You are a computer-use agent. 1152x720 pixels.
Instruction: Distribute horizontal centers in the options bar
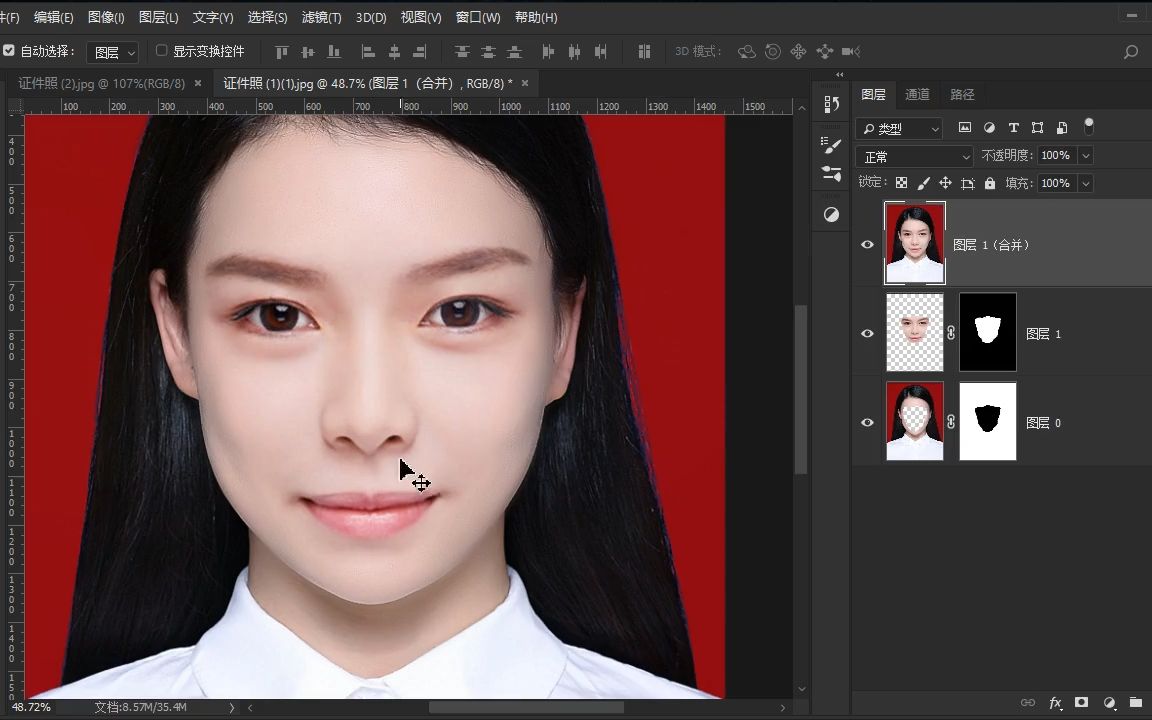click(575, 51)
